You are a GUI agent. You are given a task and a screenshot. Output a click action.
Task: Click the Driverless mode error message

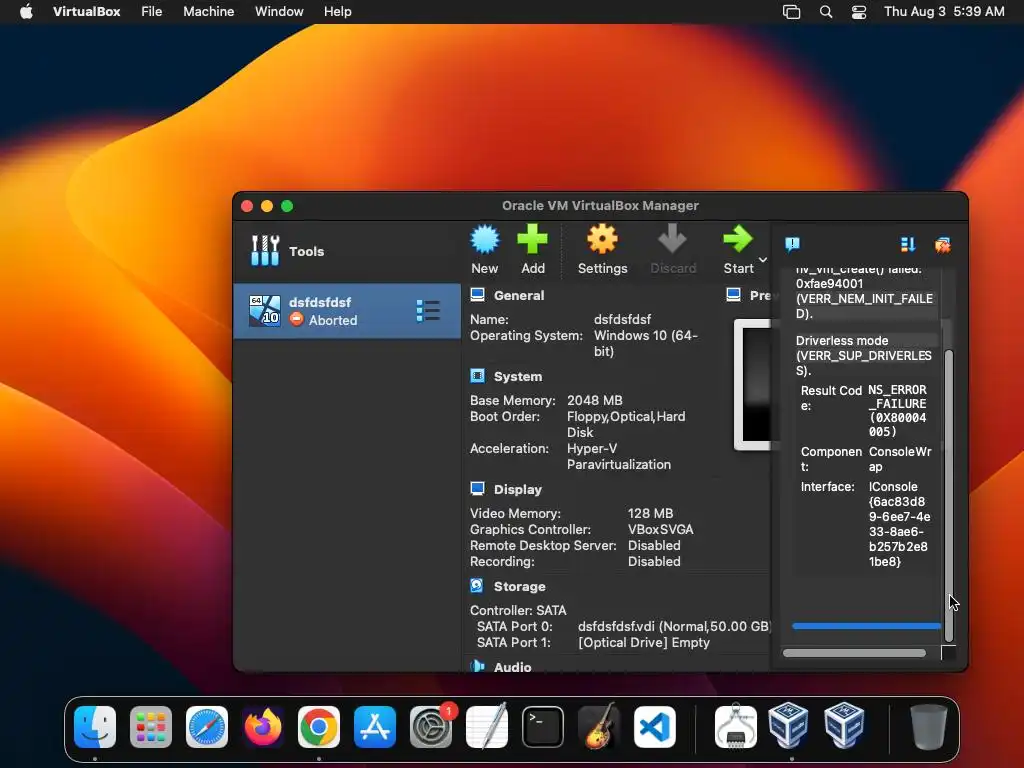(863, 355)
